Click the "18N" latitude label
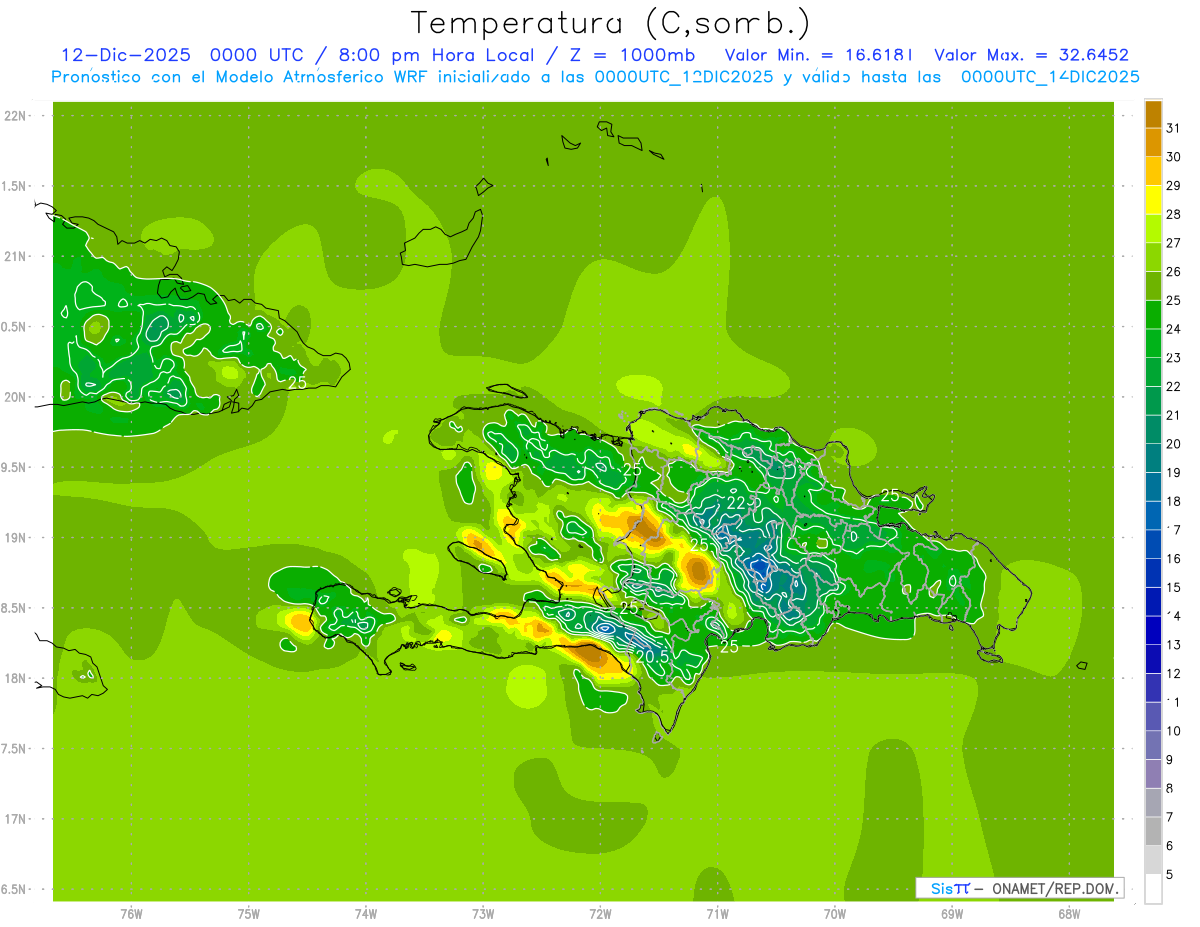 15,678
